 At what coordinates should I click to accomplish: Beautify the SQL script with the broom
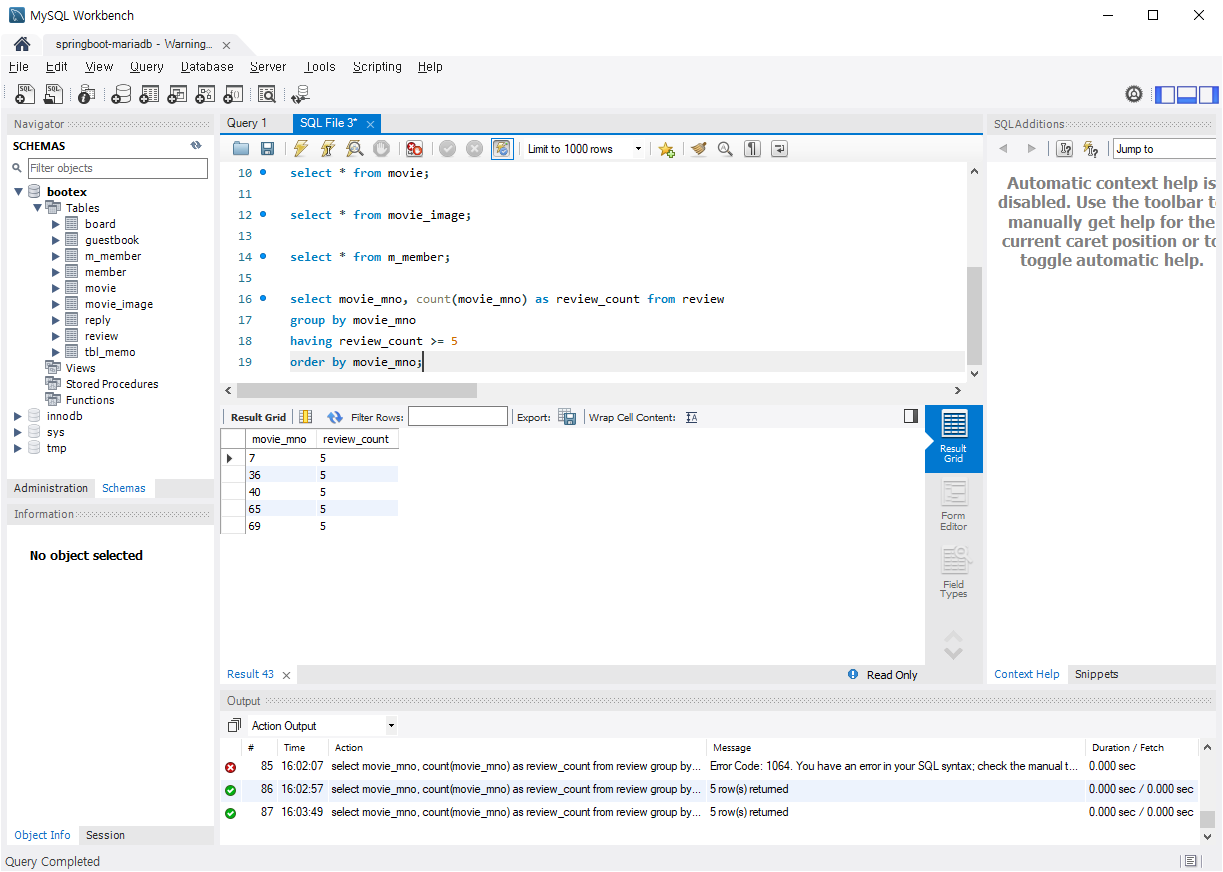pyautogui.click(x=698, y=149)
